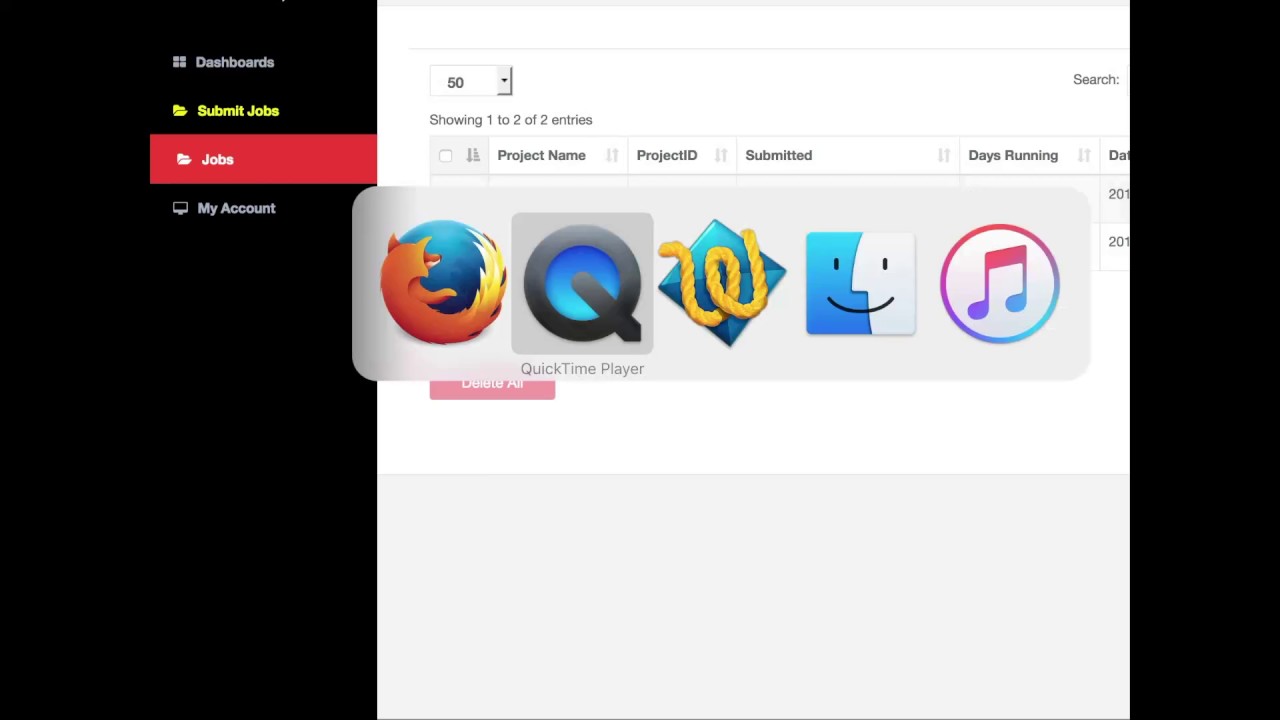
Task: Switch to iTunes in the app switcher
Action: 999,283
